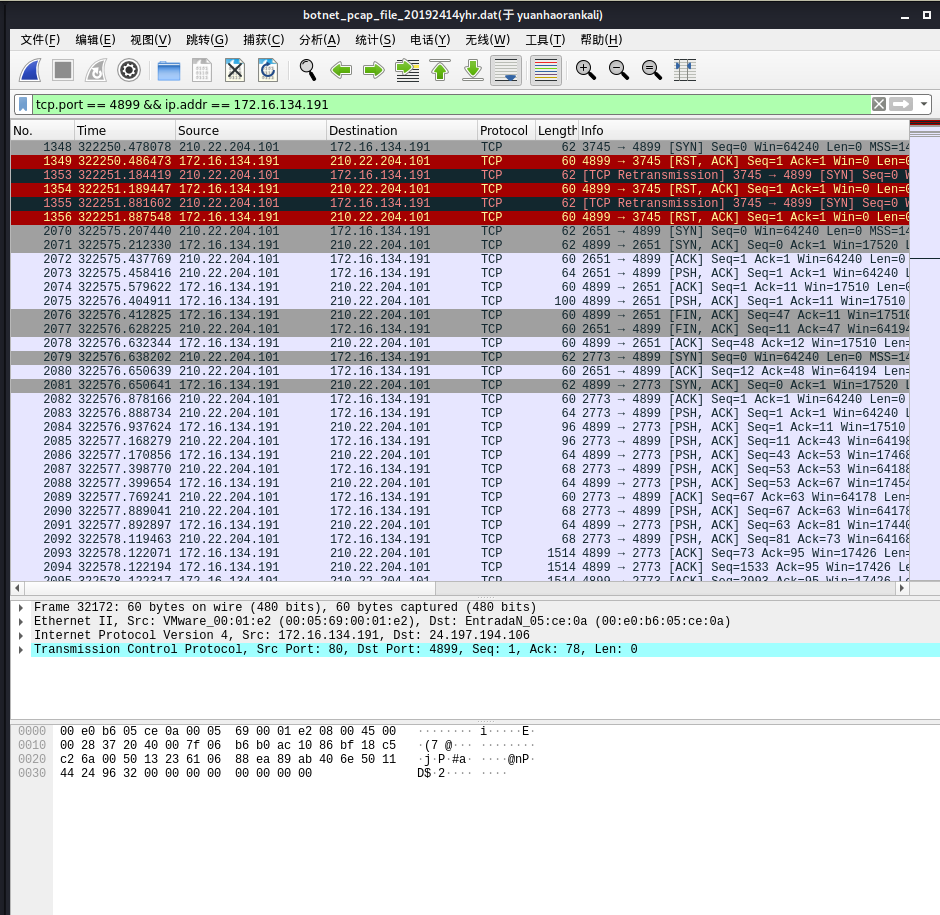Sort by the Destination column header
The height and width of the screenshot is (915, 940).
click(x=402, y=131)
